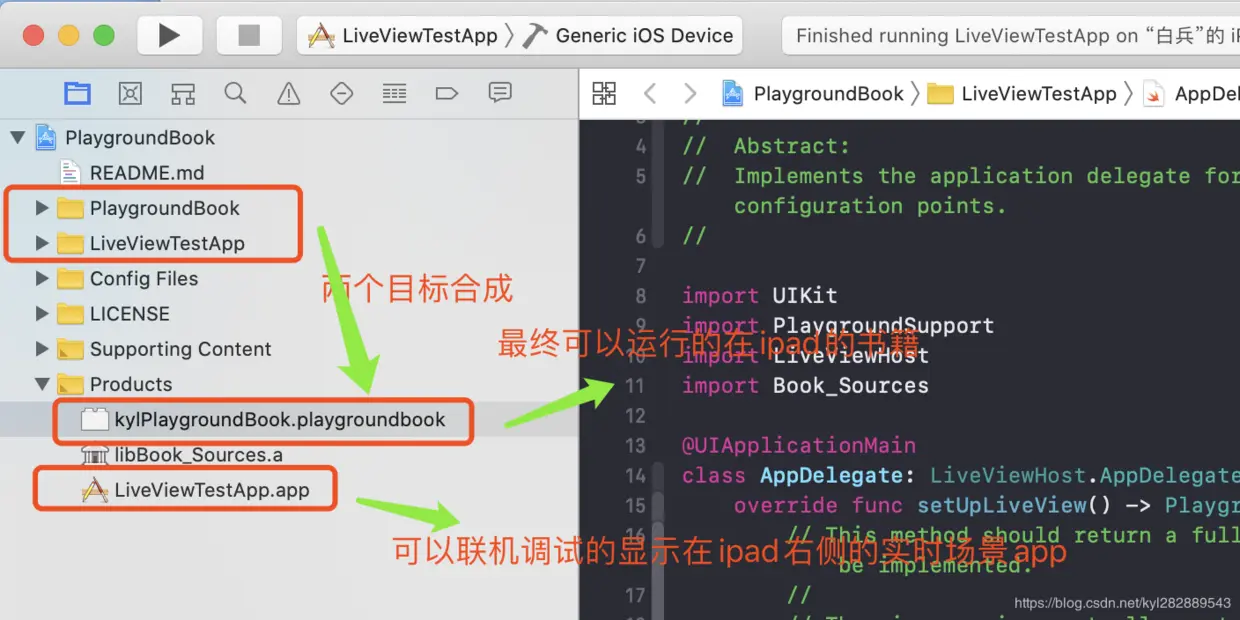Show the Symbol navigator
The width and height of the screenshot is (1240, 620).
point(183,94)
